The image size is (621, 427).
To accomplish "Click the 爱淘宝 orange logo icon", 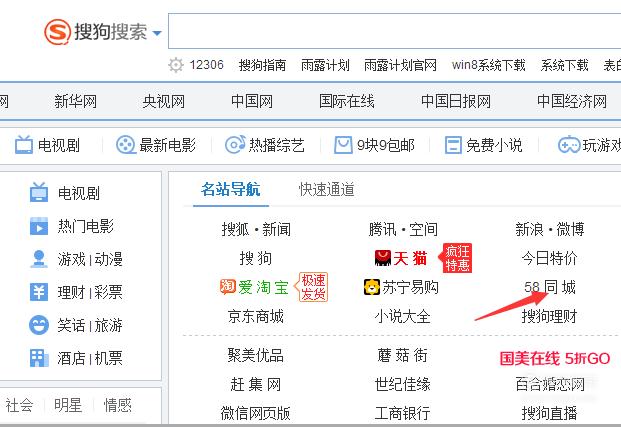I will click(x=228, y=287).
